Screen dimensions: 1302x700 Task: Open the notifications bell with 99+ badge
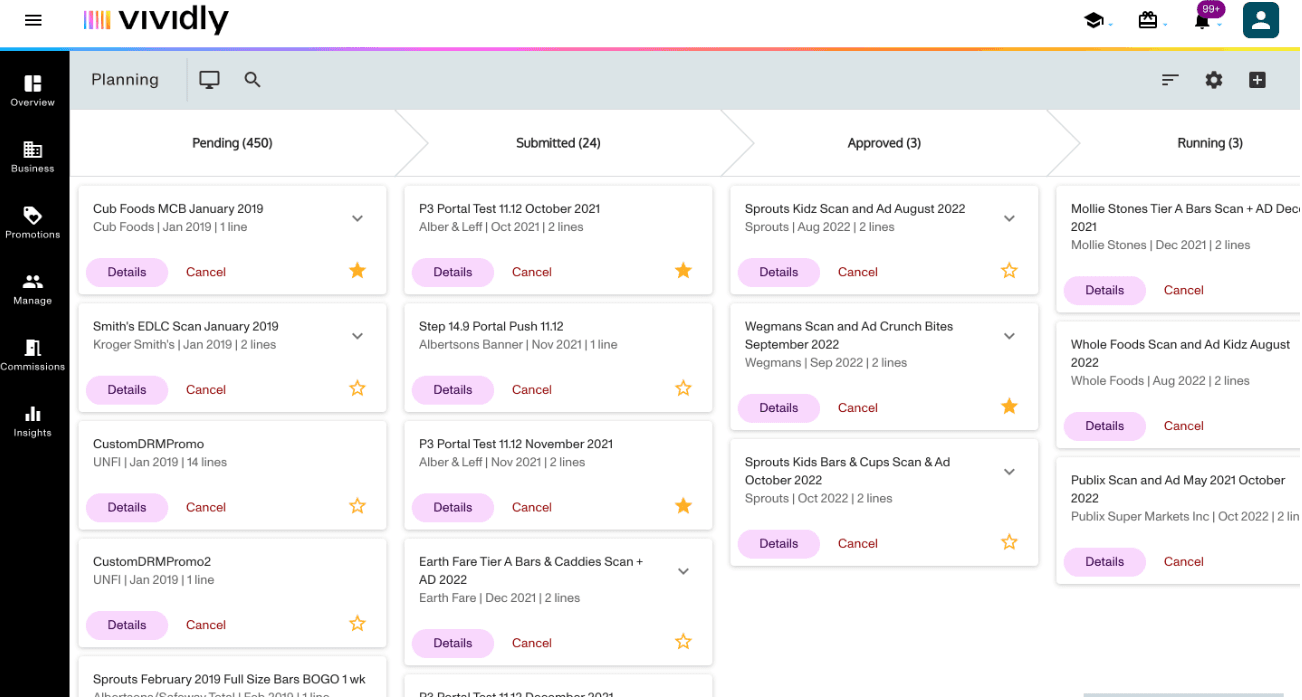[x=1203, y=20]
